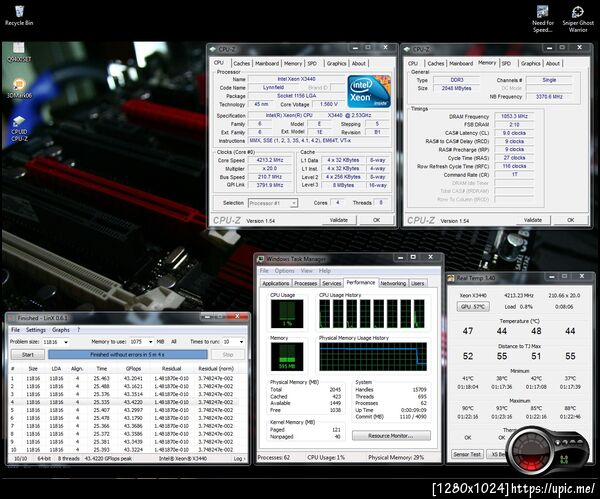Click Validate in the CPU-Z CPU-tab window
Viewport: 600px width, 499px height.
(x=339, y=220)
